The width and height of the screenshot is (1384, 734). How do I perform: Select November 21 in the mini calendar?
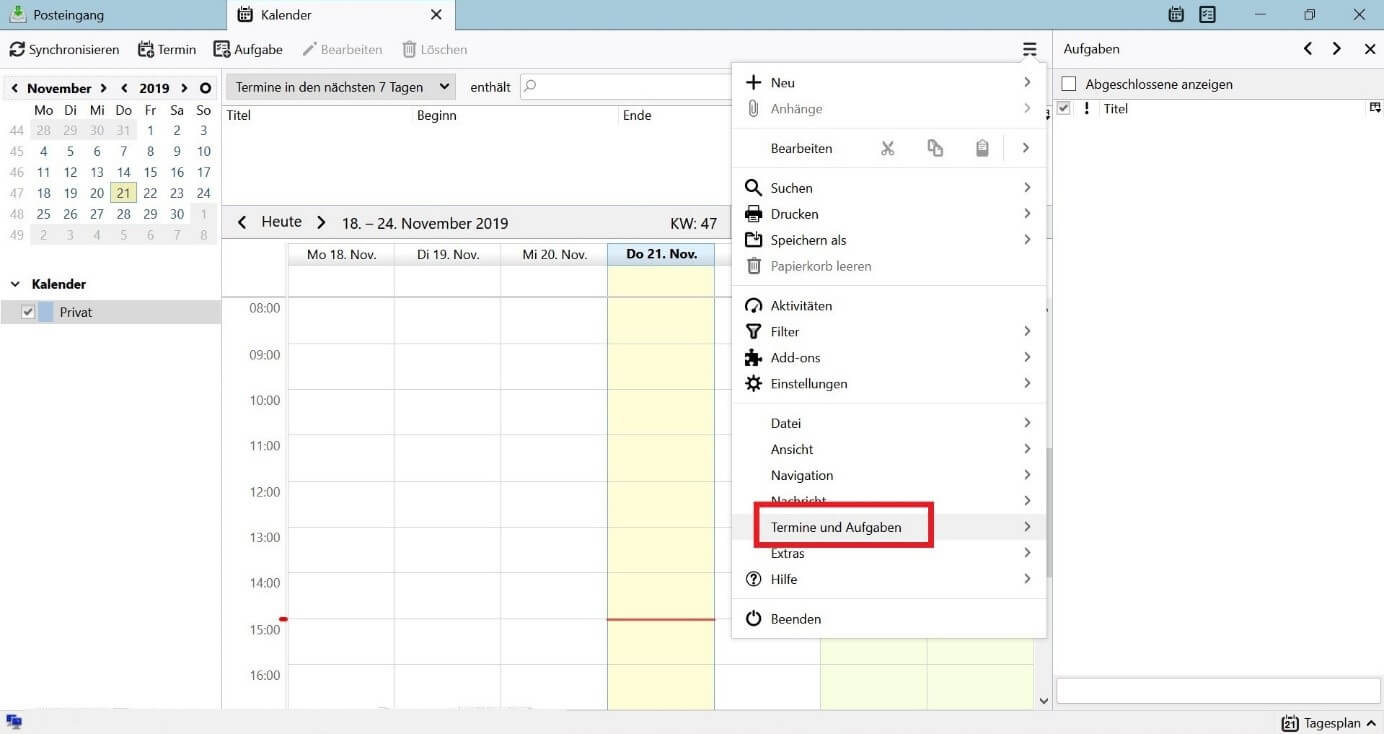point(123,193)
